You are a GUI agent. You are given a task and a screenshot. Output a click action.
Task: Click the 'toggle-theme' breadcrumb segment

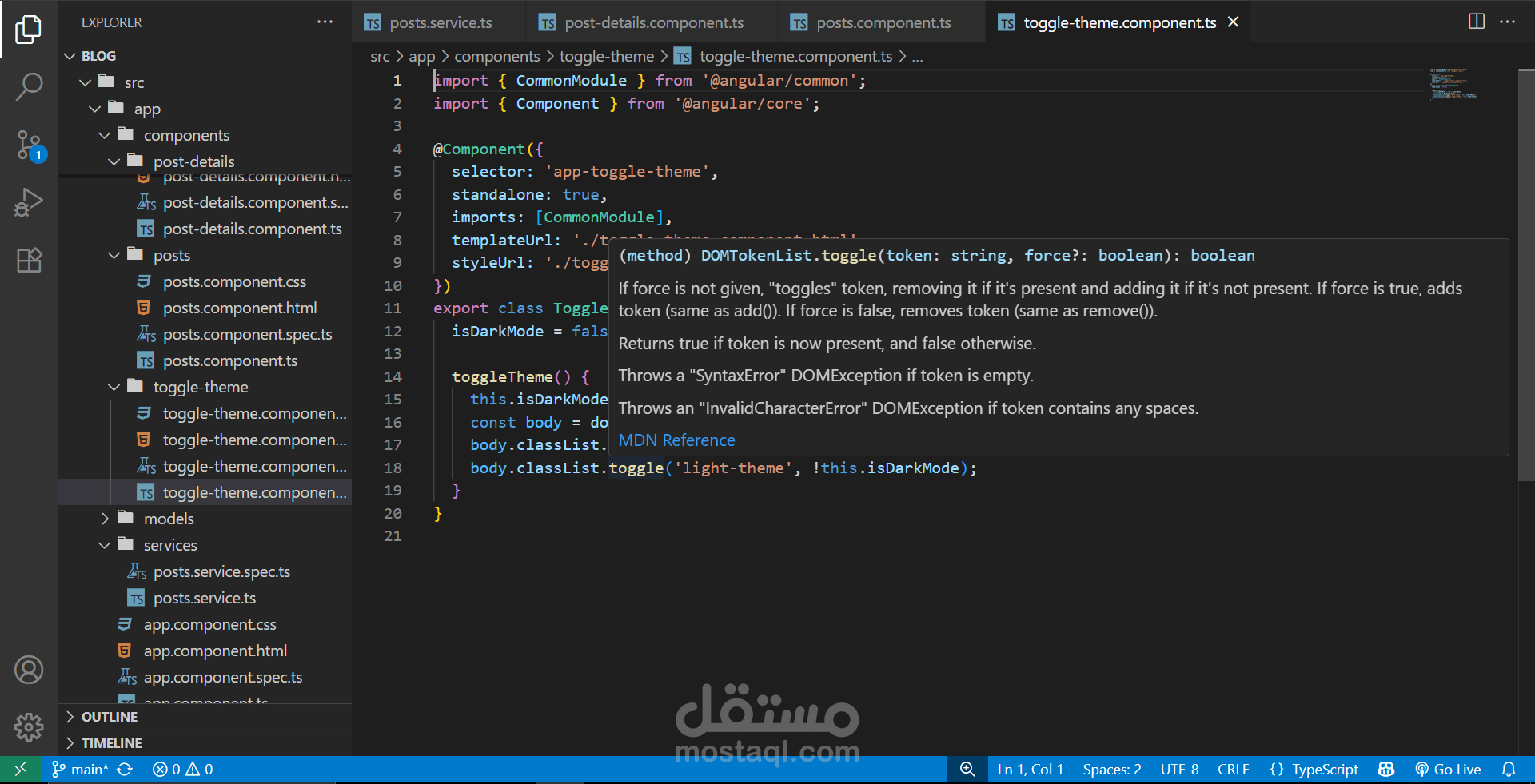tap(607, 56)
